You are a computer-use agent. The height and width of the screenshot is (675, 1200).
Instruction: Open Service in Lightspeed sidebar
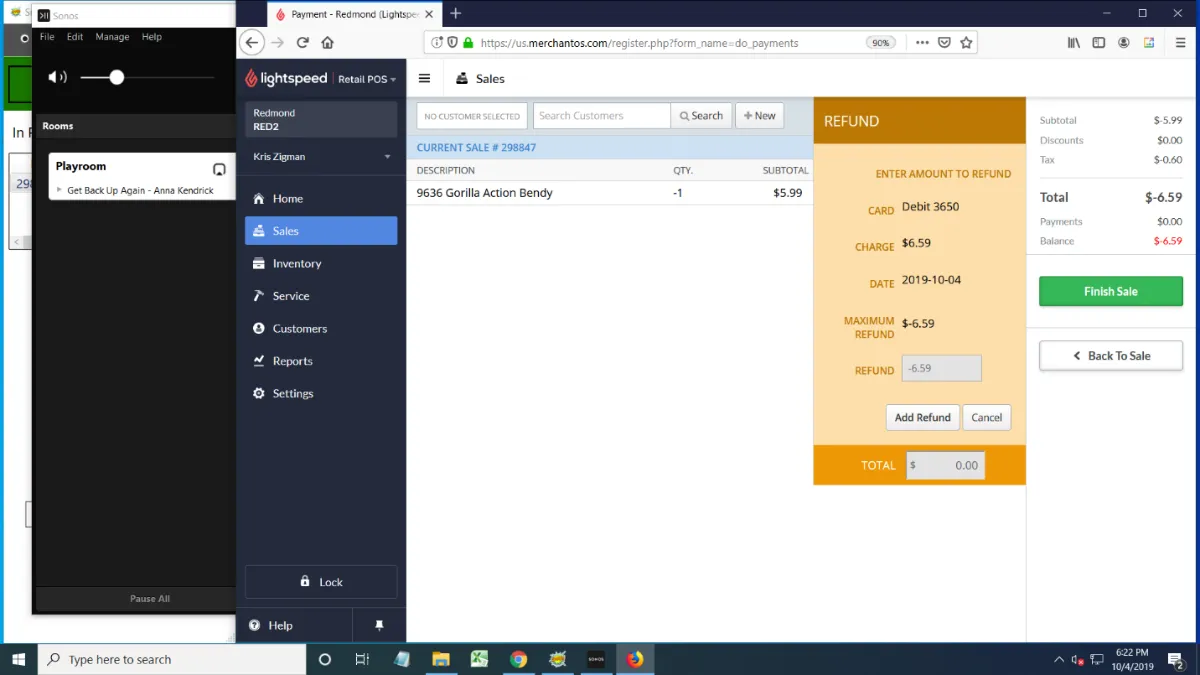(x=321, y=296)
